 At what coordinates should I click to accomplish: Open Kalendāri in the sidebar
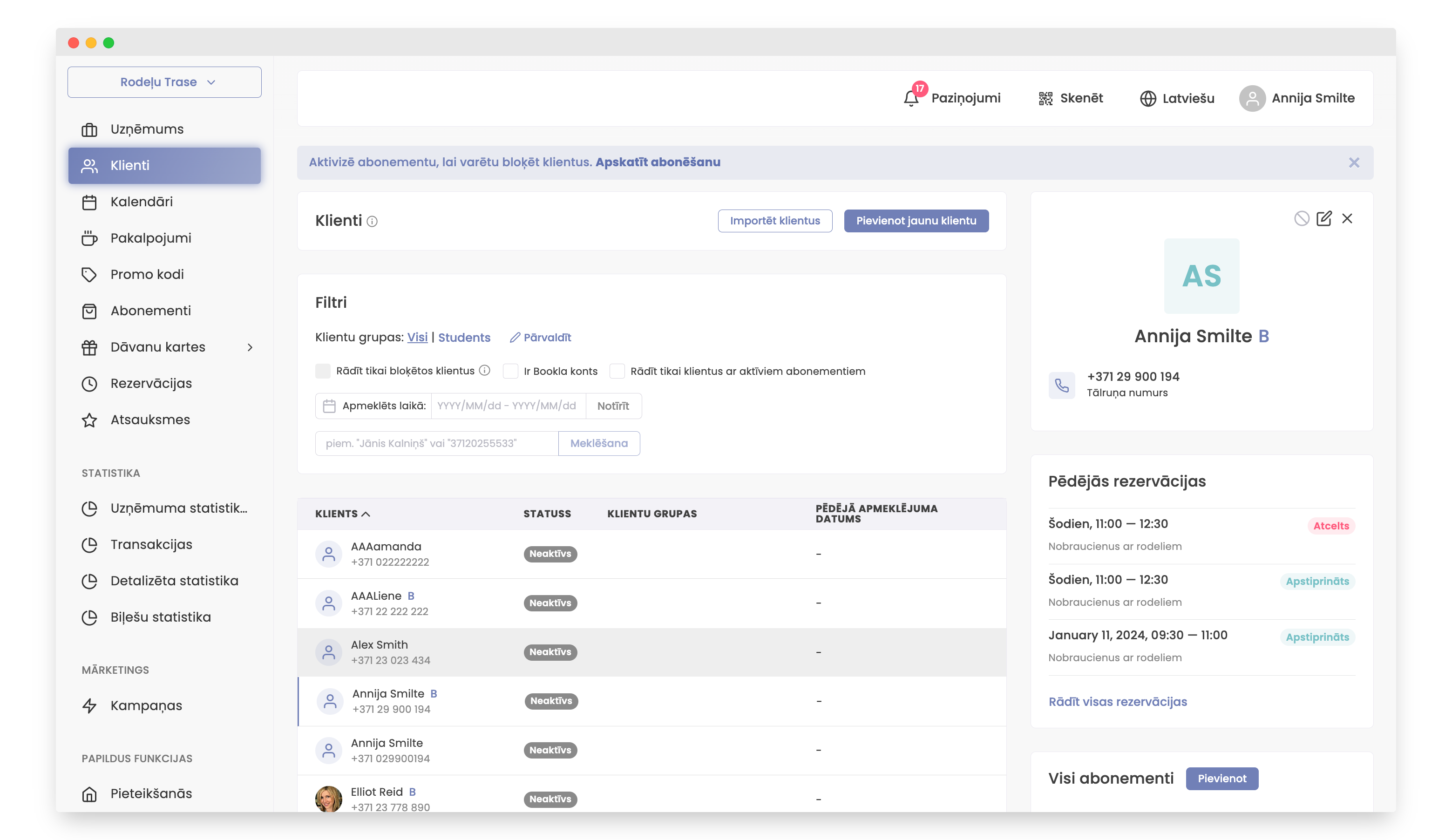tap(142, 202)
